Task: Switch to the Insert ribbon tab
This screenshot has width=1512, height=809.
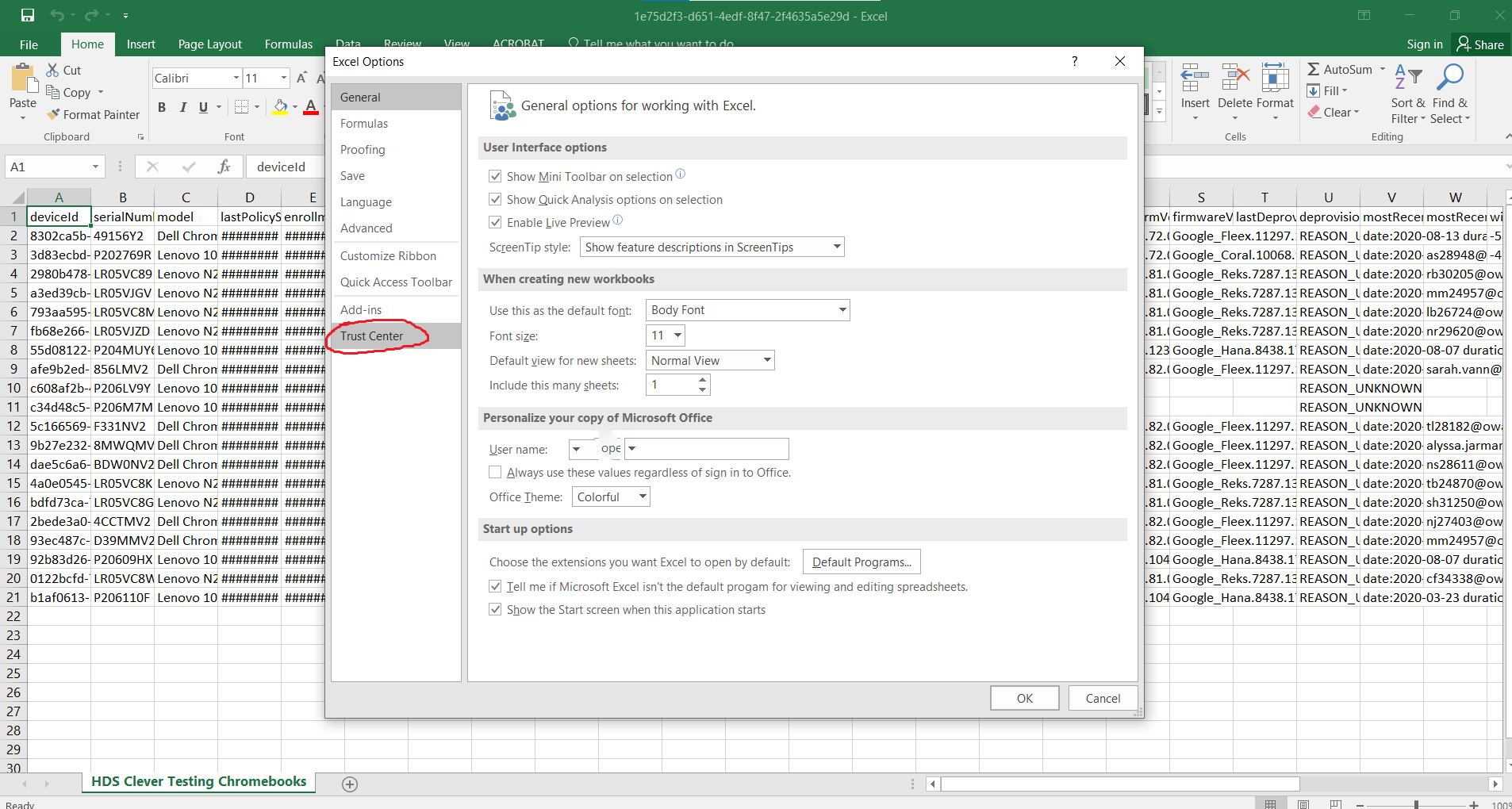Action: [x=140, y=44]
